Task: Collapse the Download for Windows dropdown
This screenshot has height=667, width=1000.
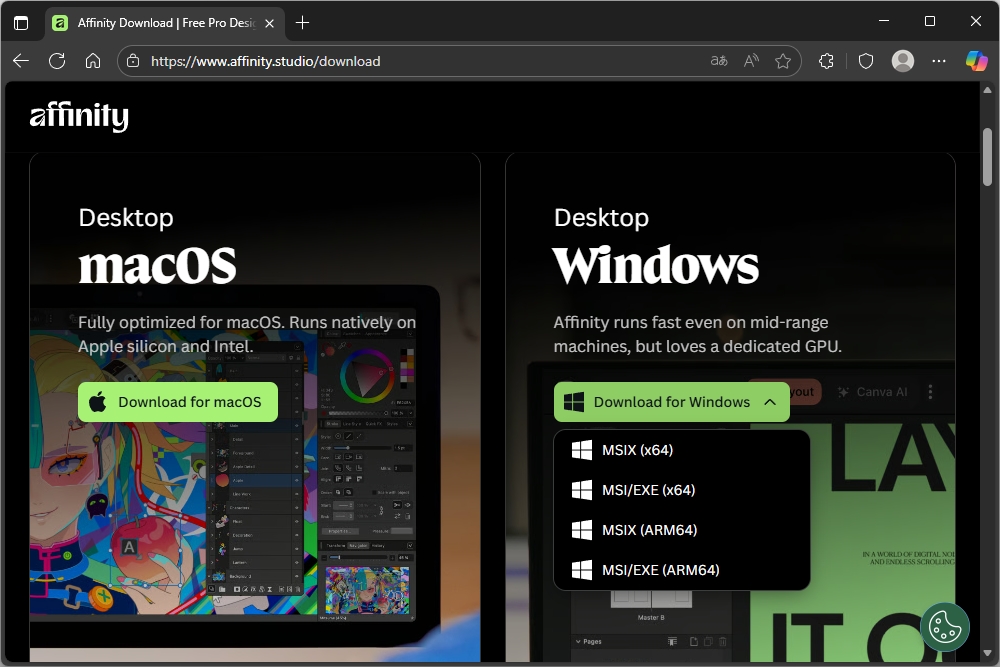Action: [x=672, y=402]
